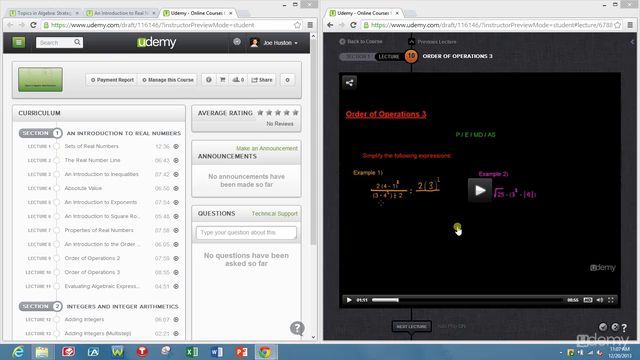This screenshot has height=360, width=640.
Task: Click the play icon next to Adding Integers 06:07
Action: coord(176,320)
